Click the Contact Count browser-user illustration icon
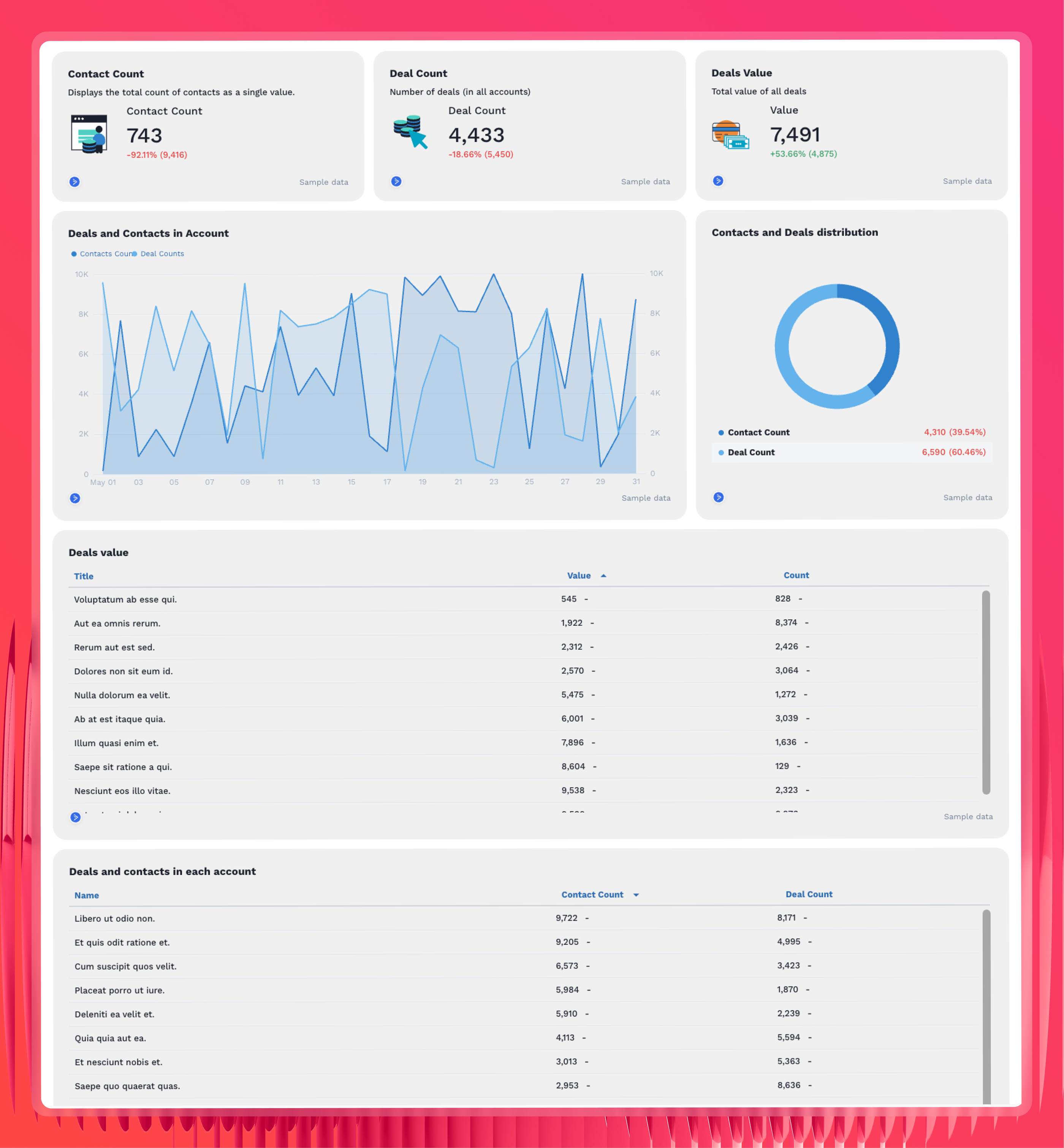 (89, 134)
